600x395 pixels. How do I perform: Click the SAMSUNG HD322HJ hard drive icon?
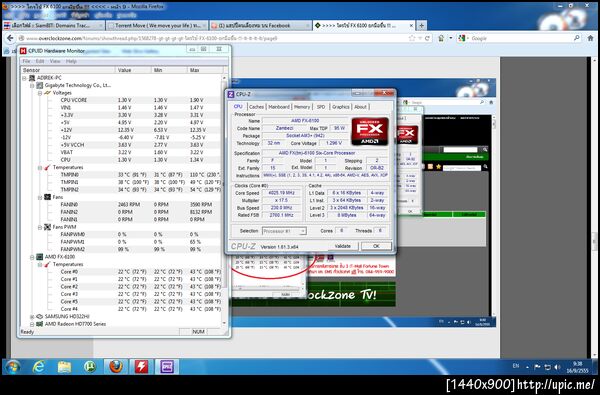(x=39, y=317)
